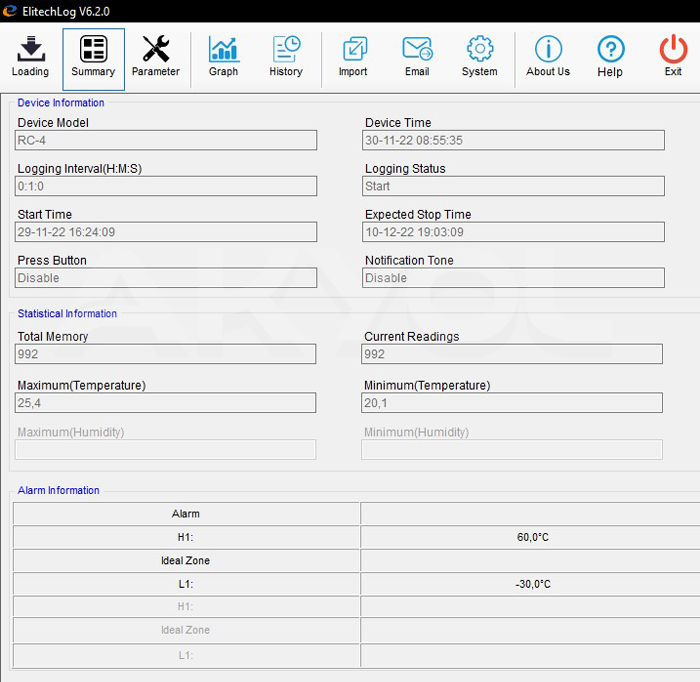This screenshot has width=700, height=682.
Task: Click the Help question mark icon
Action: click(x=610, y=49)
